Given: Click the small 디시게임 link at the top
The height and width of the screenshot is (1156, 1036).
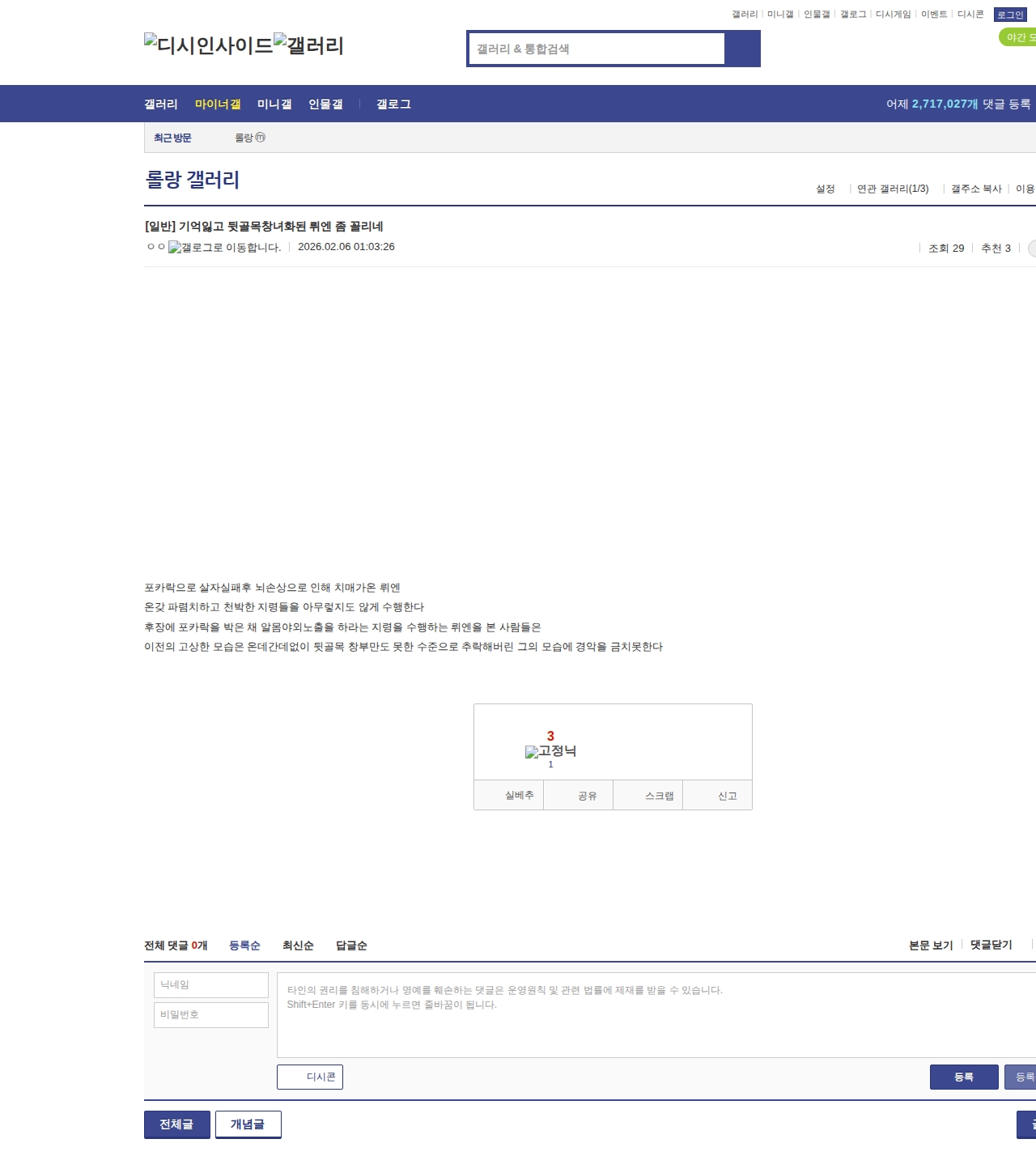Looking at the screenshot, I should coord(894,15).
